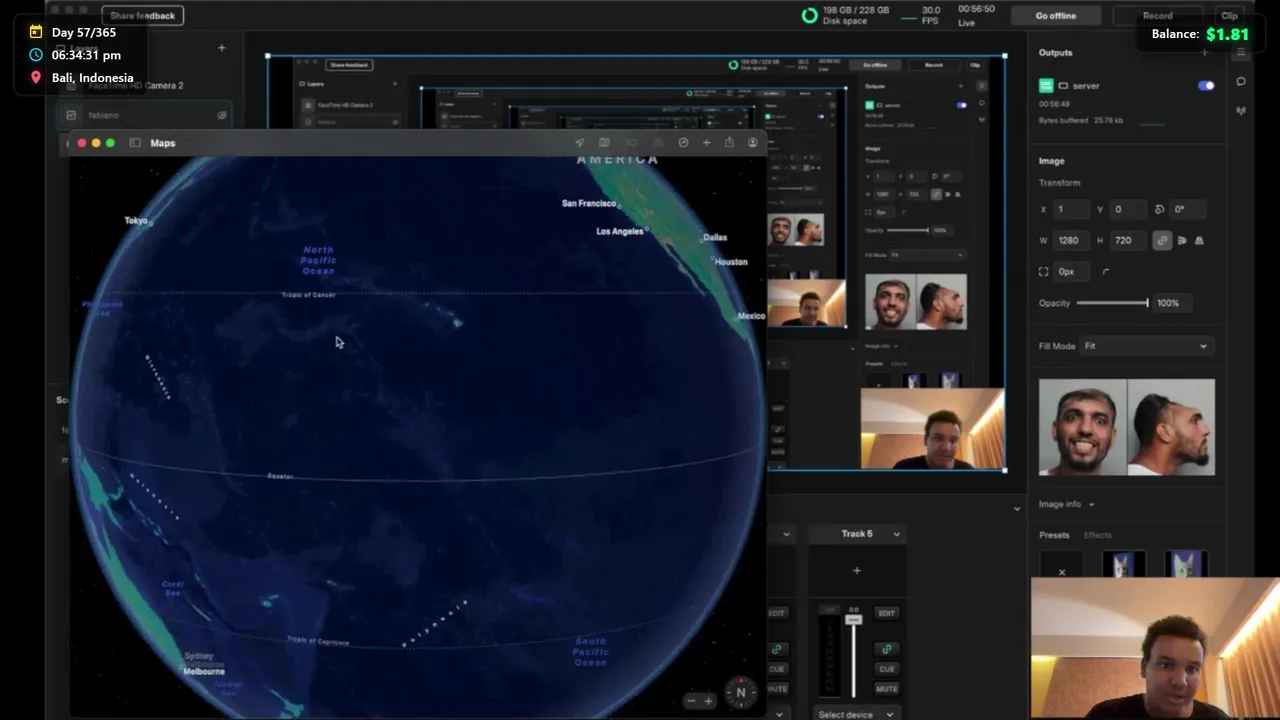Click the EDIT button on Track 5
This screenshot has height=720, width=1280.
point(886,613)
